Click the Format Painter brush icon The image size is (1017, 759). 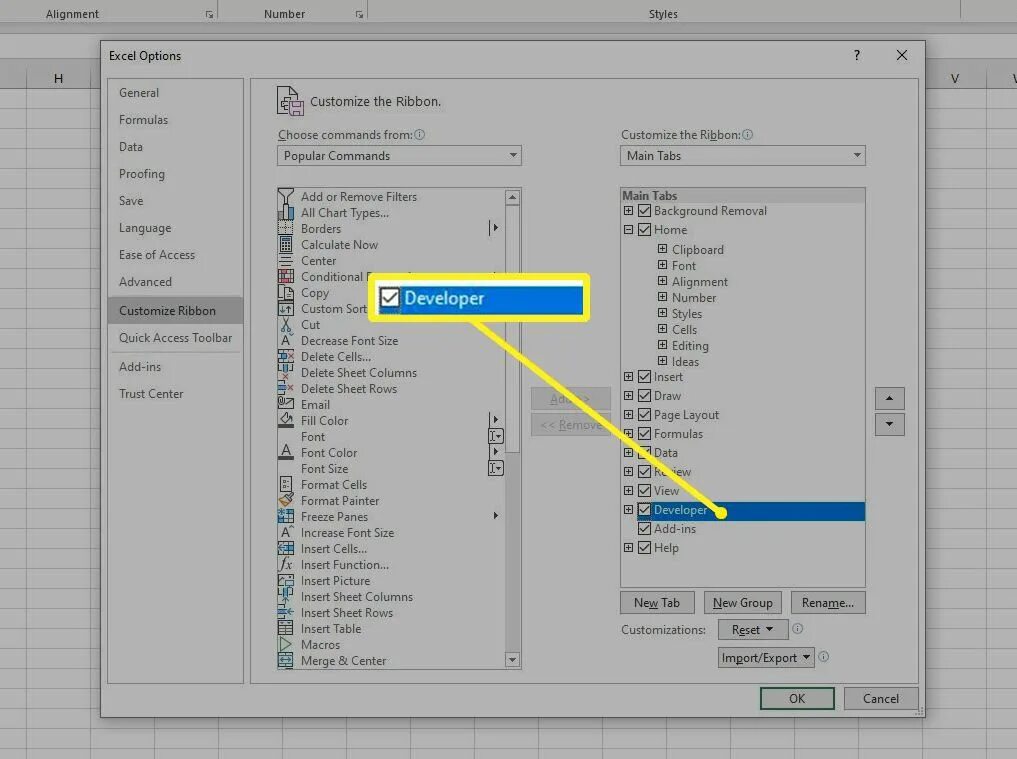click(285, 500)
